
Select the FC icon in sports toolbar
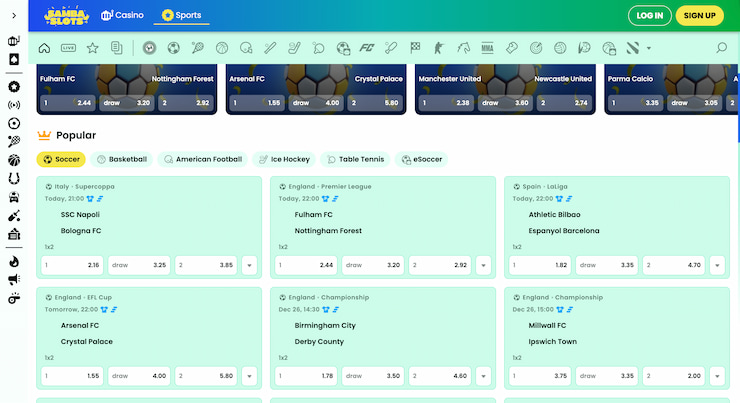coord(367,48)
